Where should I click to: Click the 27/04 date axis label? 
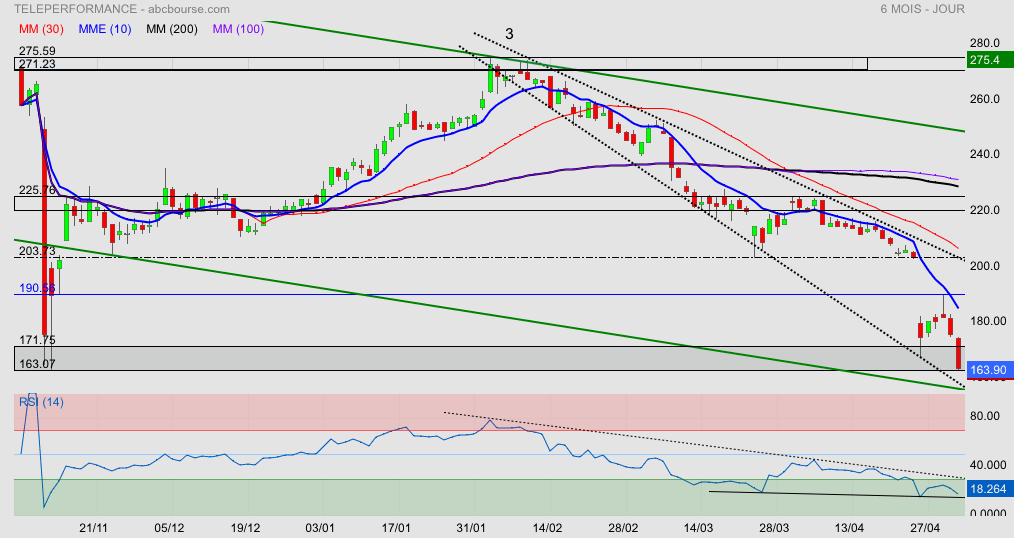point(925,528)
